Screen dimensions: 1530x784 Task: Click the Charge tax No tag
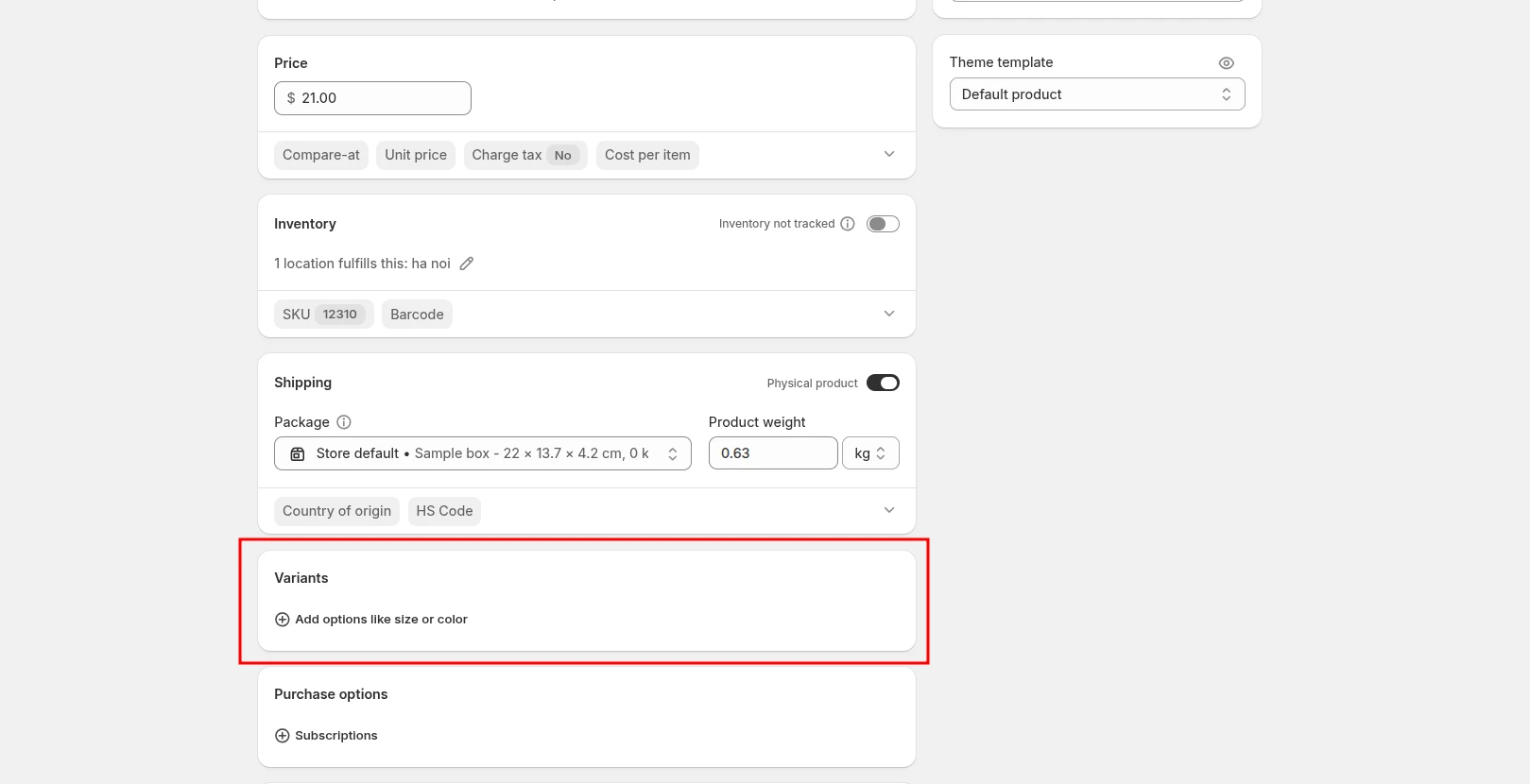coord(525,155)
